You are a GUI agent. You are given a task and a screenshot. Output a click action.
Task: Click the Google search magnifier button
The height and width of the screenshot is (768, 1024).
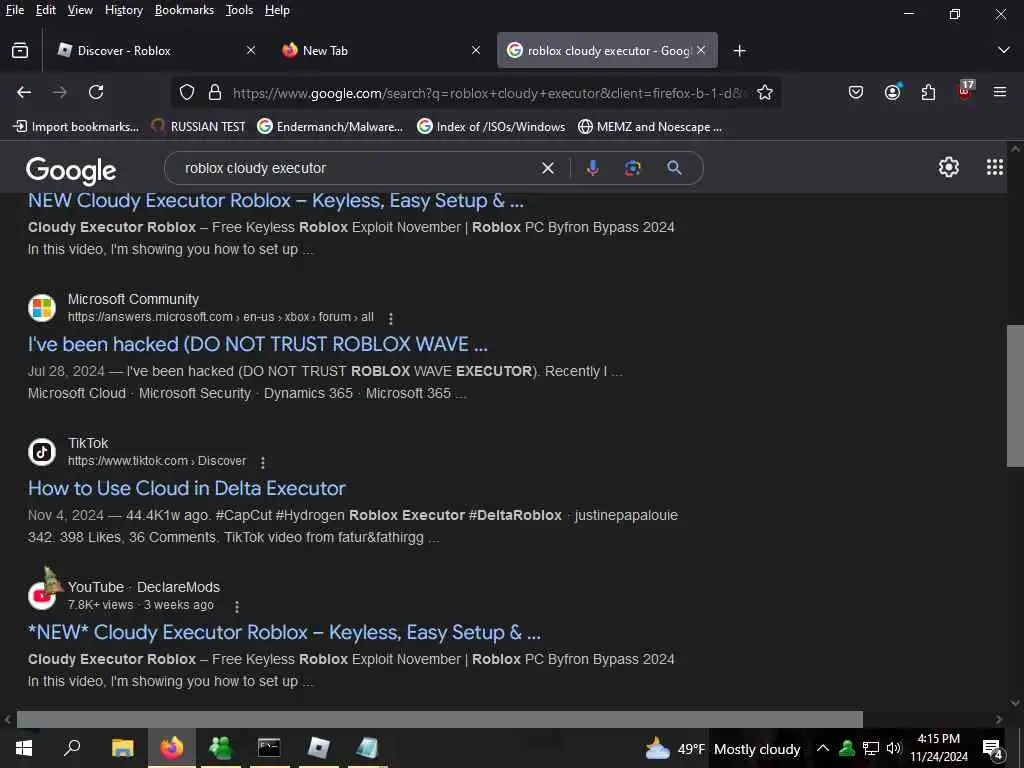coord(674,168)
